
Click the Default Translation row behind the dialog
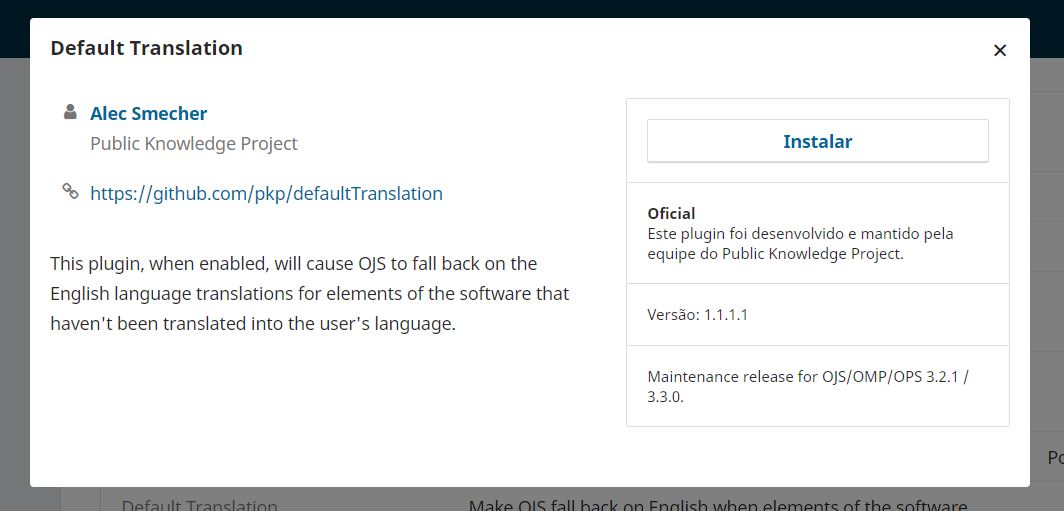(x=200, y=505)
